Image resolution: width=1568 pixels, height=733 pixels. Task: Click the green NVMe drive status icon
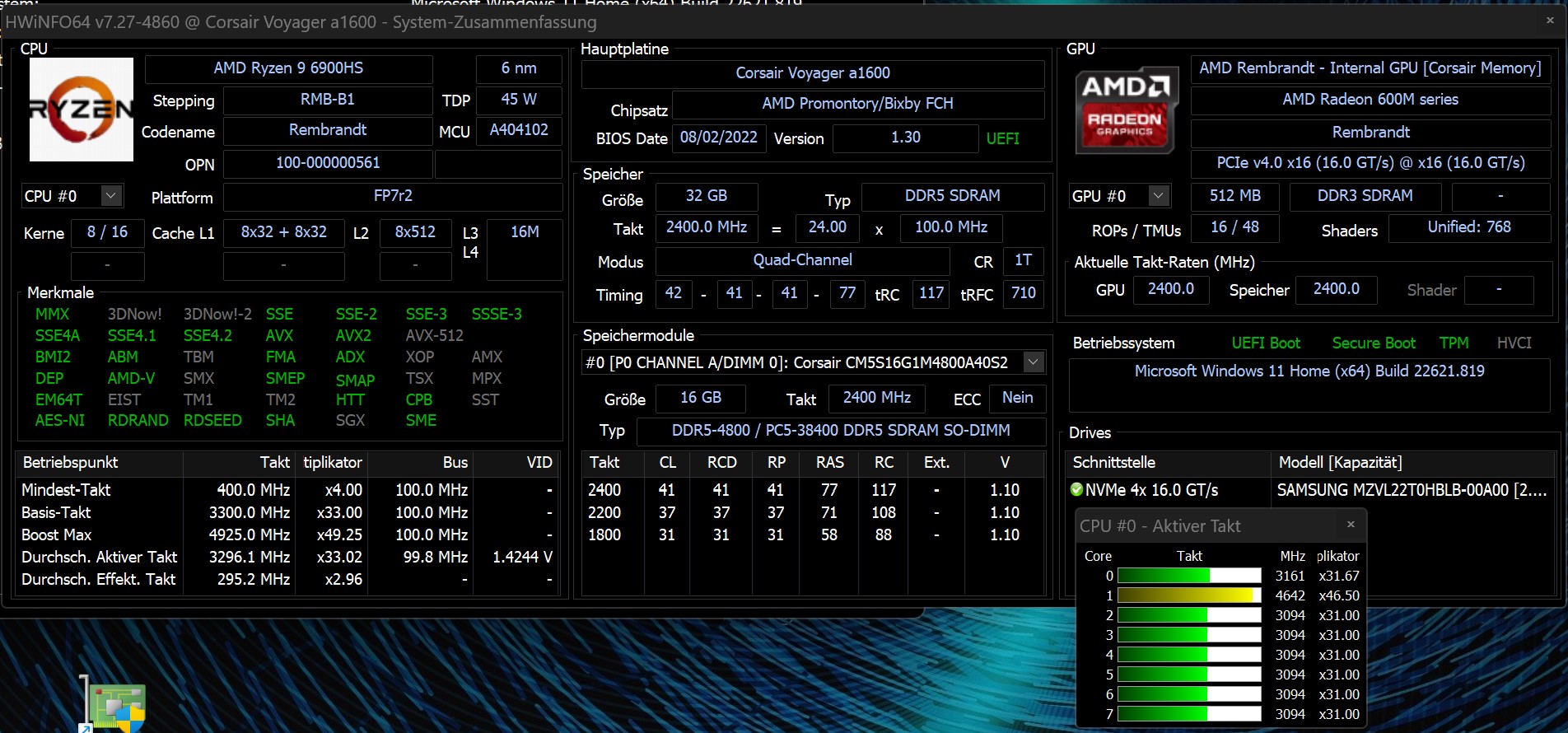point(1076,490)
